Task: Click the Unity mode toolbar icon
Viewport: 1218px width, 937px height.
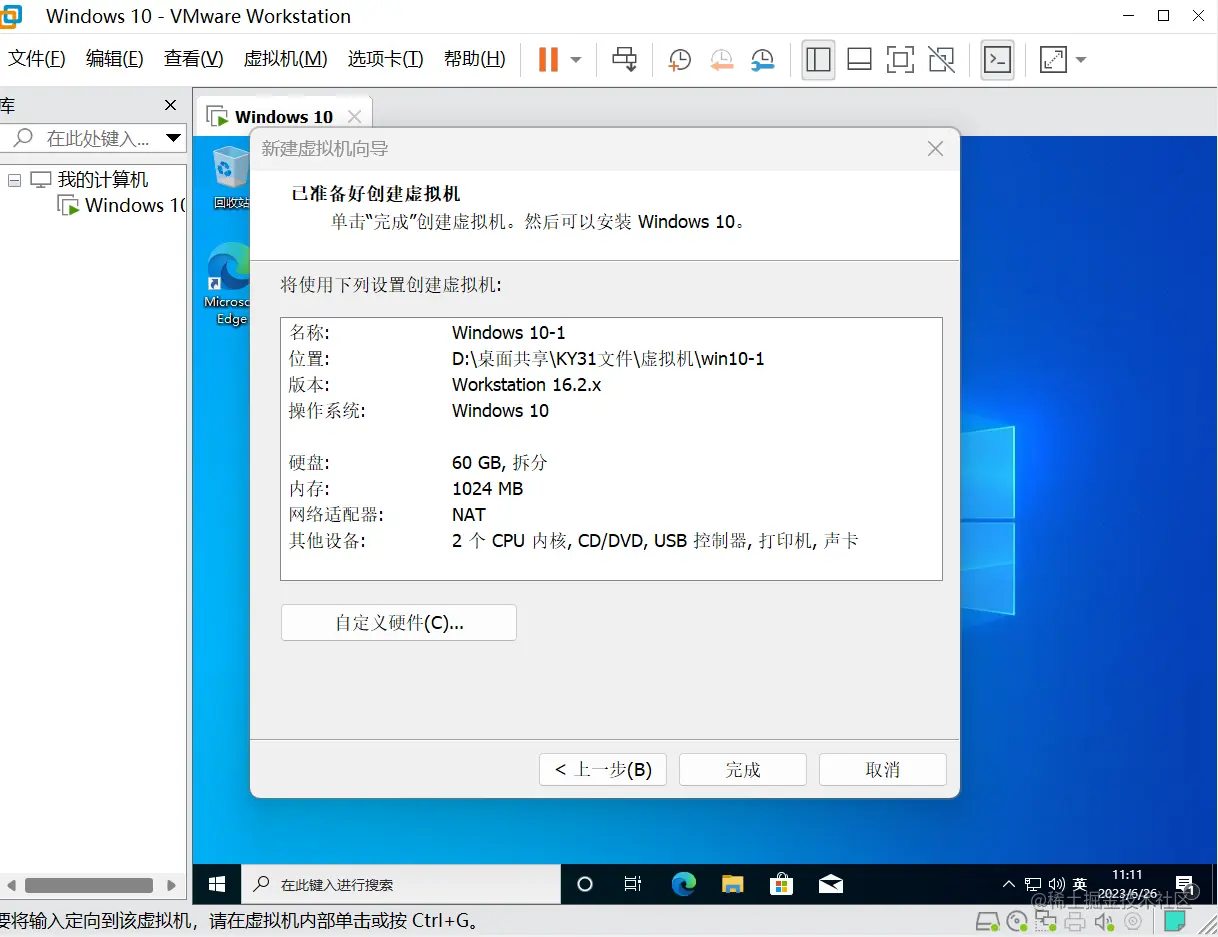Action: 941,60
